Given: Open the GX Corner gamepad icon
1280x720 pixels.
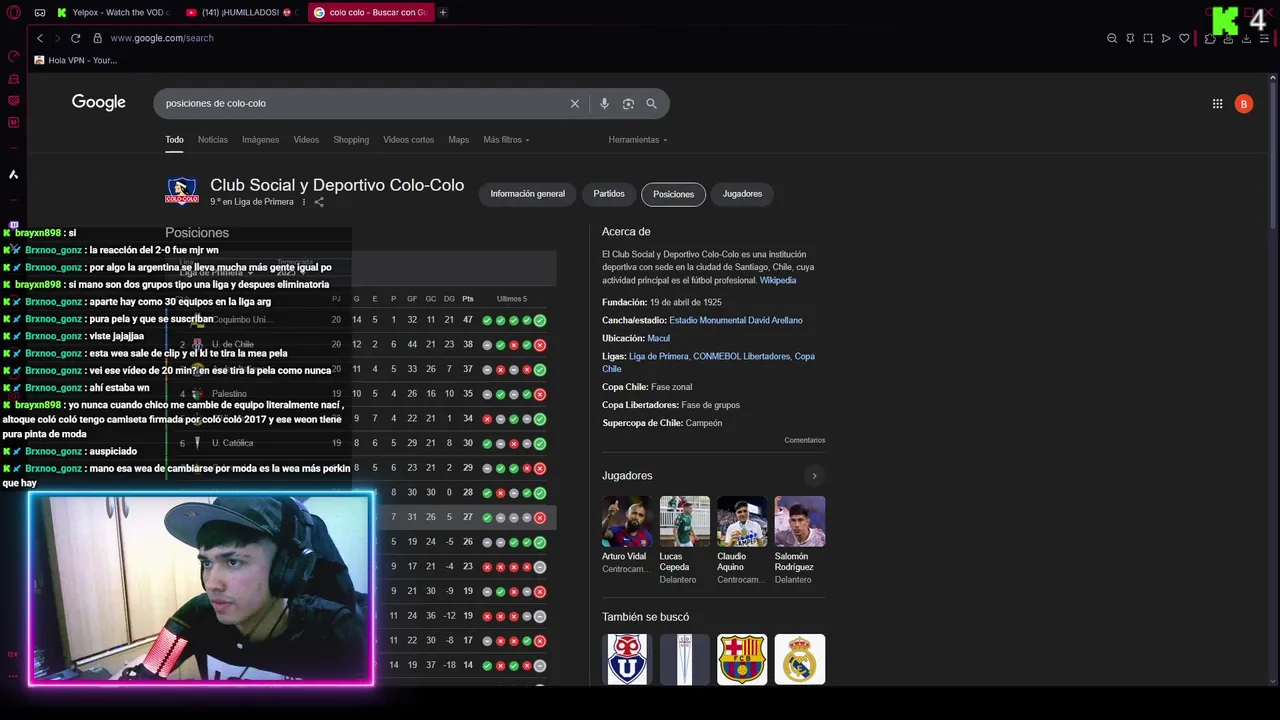Looking at the screenshot, I should pyautogui.click(x=39, y=12).
